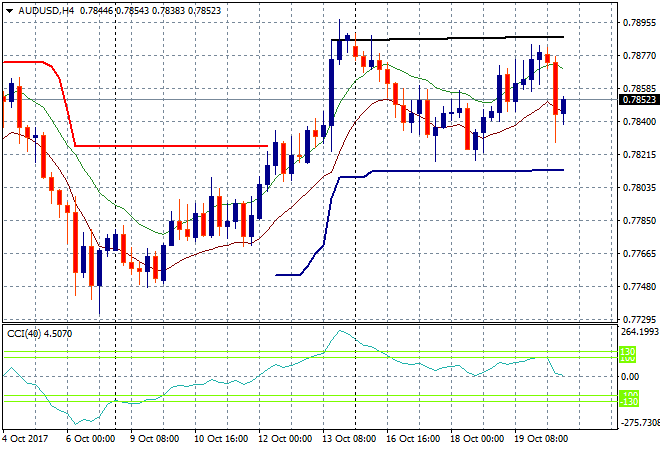Click the 0.78955 price axis label
Screen dimensions: 660x450
point(639,23)
